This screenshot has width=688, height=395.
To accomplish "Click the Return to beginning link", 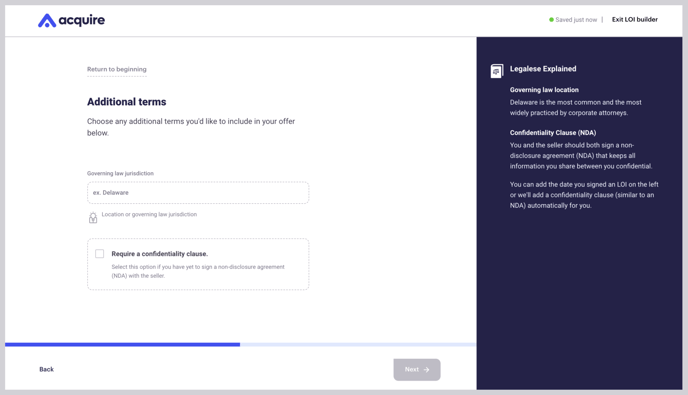I will [x=117, y=69].
